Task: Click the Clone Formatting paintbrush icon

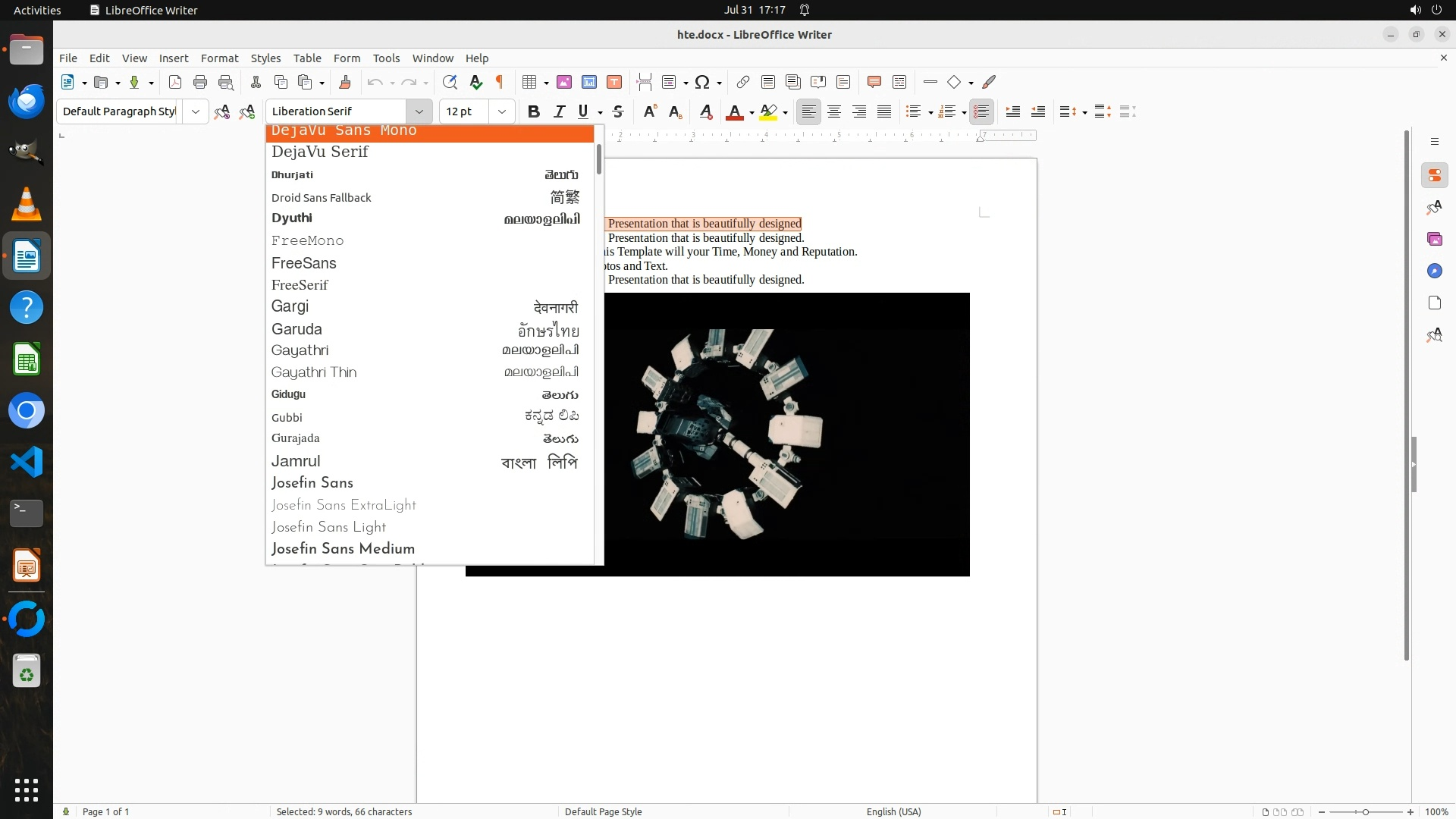Action: (344, 82)
